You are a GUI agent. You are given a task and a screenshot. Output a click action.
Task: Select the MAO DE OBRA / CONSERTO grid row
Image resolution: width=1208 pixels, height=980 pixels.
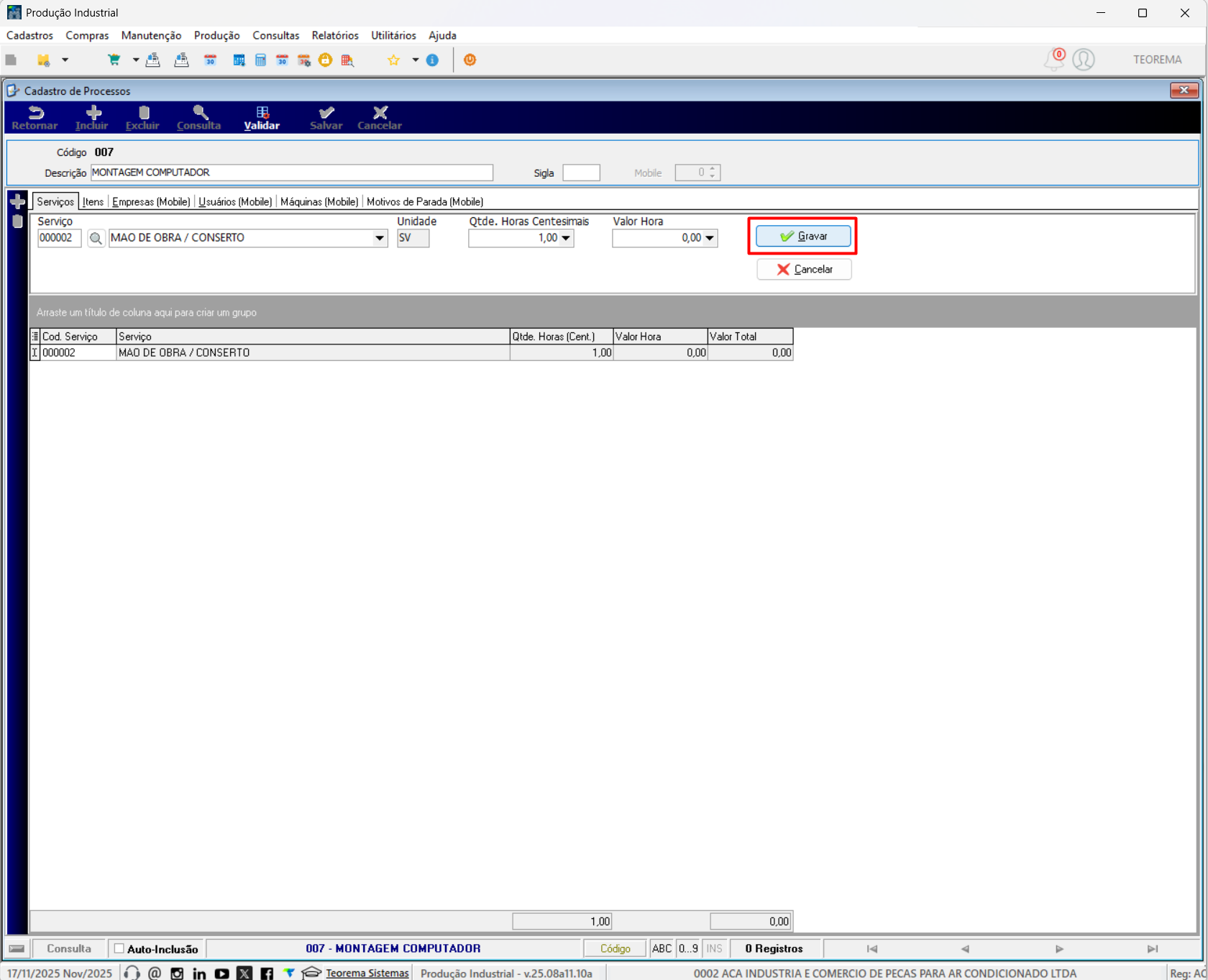click(x=411, y=352)
